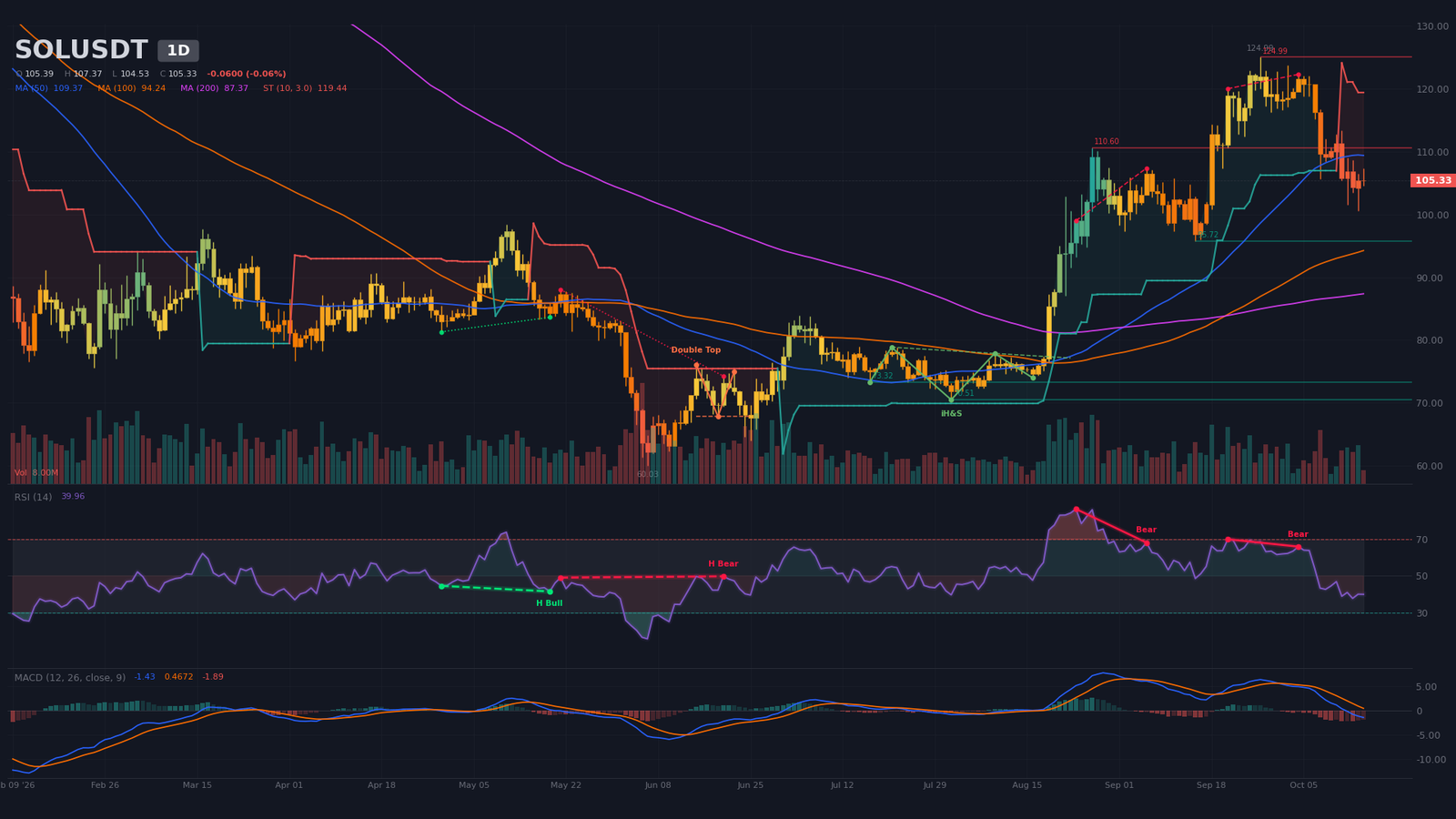Click the May 22 date axis label
Image resolution: width=1456 pixels, height=819 pixels.
565,785
